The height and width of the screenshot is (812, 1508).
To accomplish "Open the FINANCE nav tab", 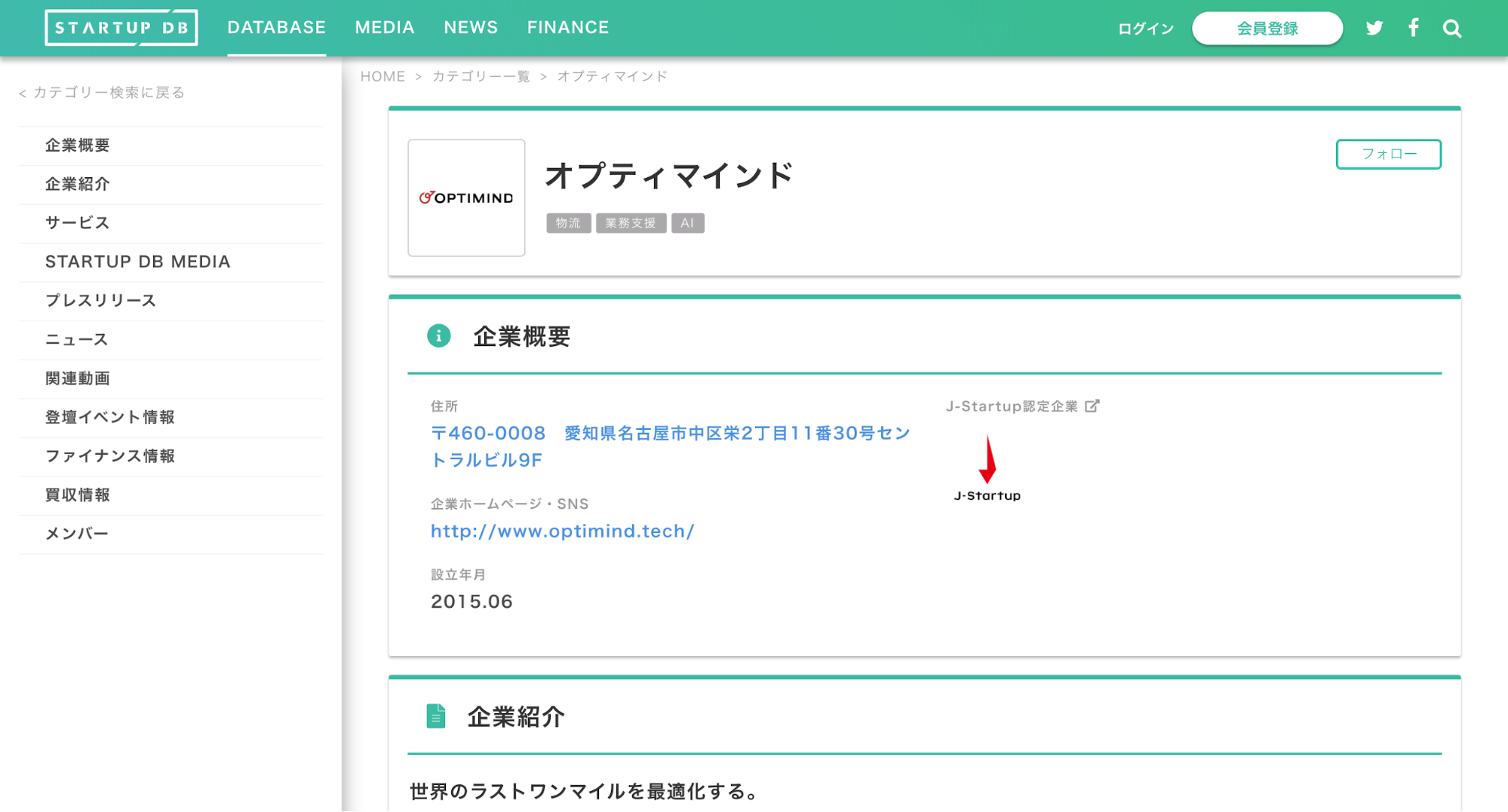I will [568, 28].
